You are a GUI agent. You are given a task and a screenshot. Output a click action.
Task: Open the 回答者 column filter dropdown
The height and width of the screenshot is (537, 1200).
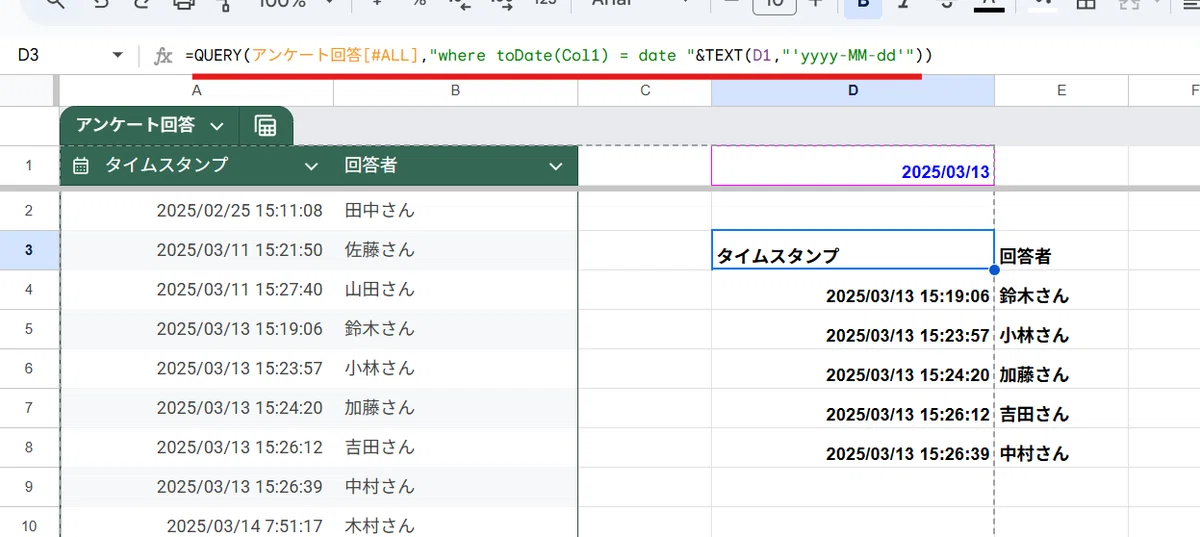pyautogui.click(x=557, y=166)
